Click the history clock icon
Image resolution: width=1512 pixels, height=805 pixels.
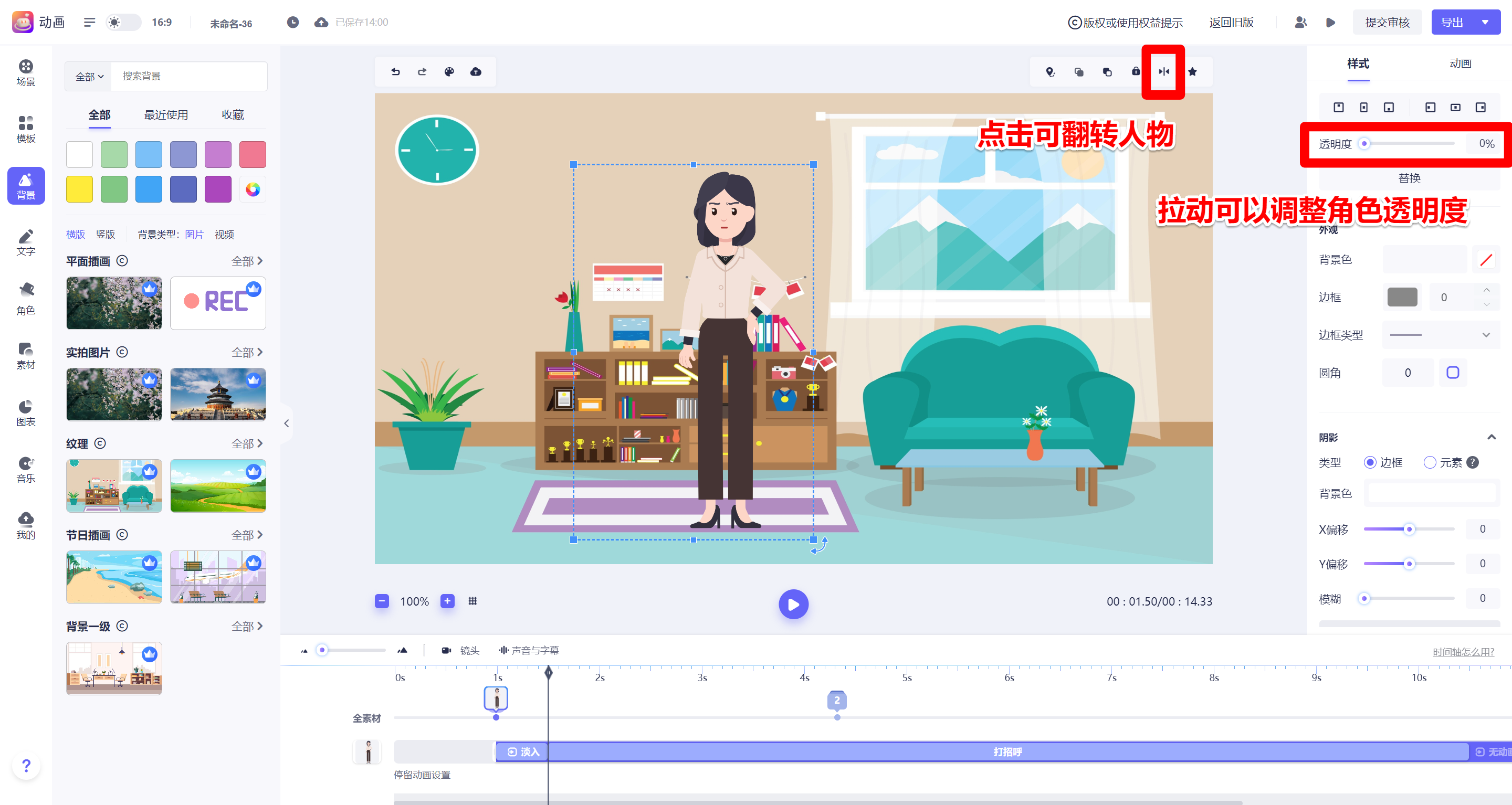coord(293,22)
